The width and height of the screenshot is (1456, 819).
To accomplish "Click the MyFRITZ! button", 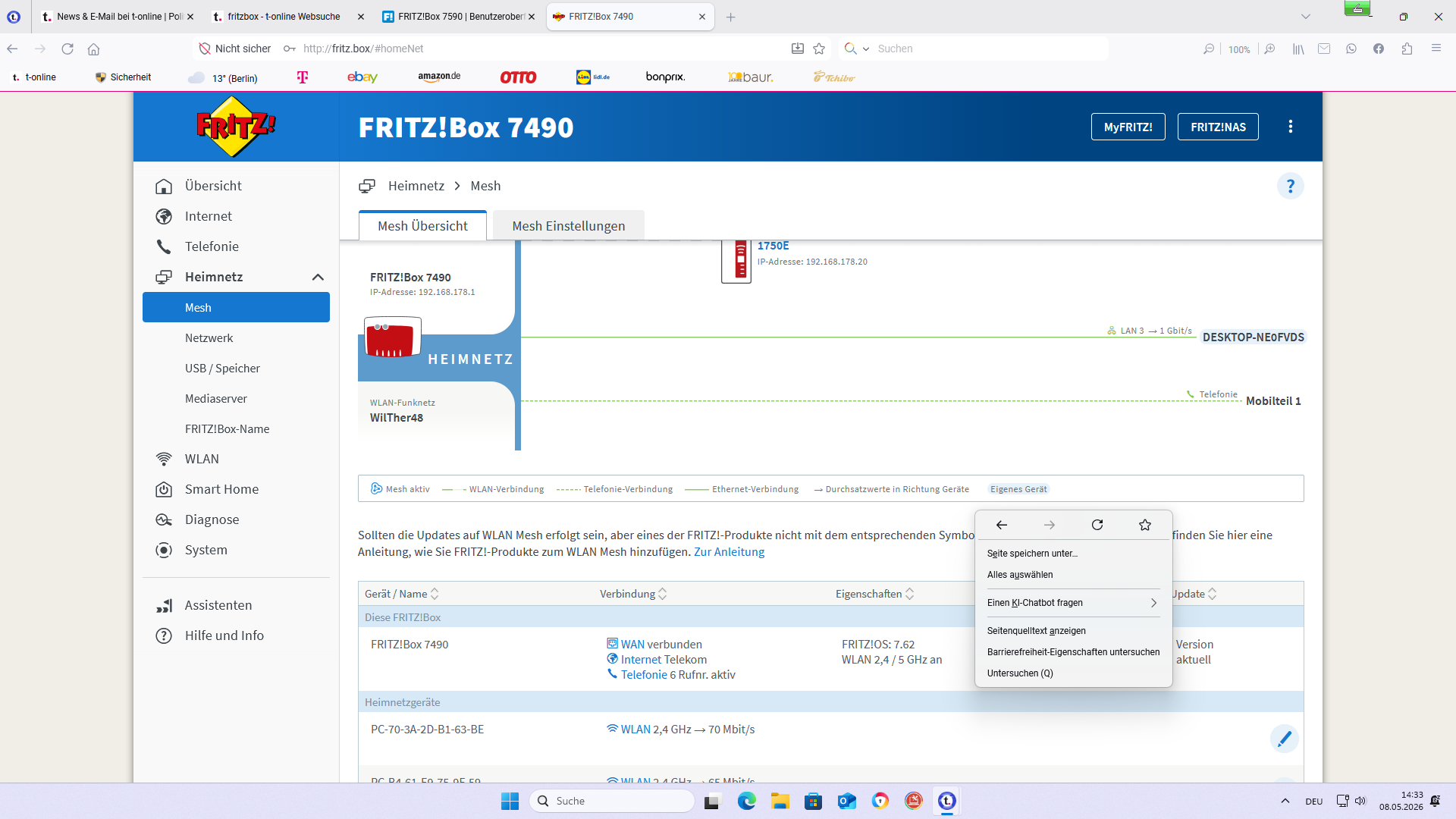I will point(1128,127).
